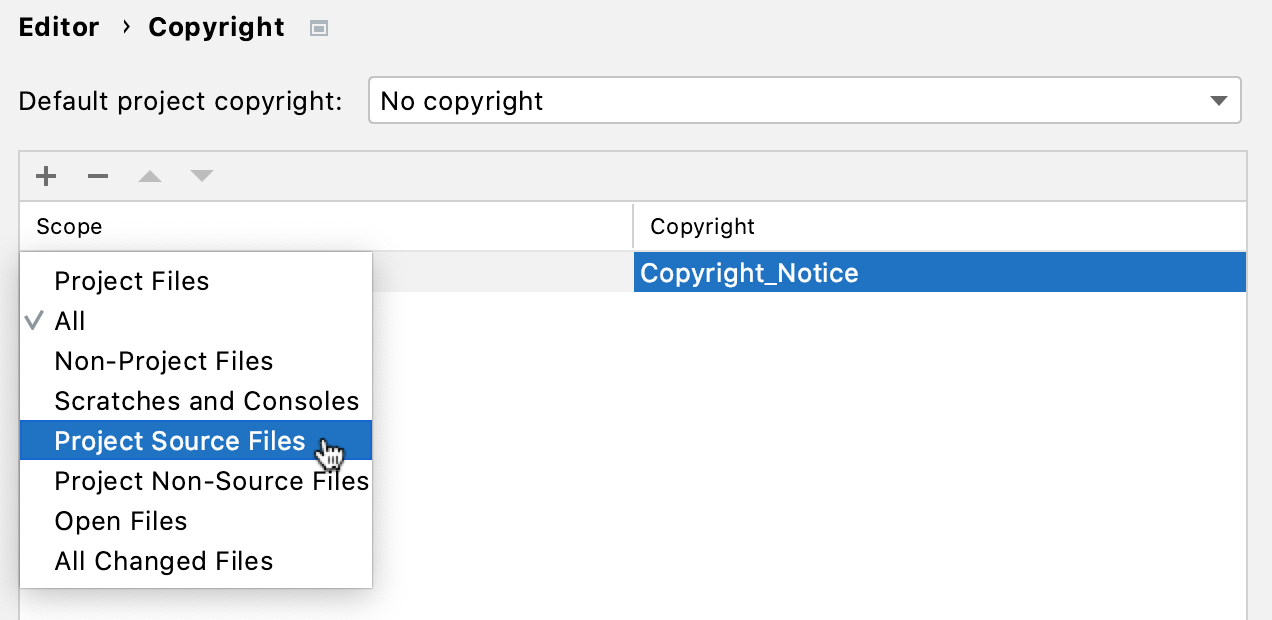Viewport: 1272px width, 620px height.
Task: Choose Non-Project Files in the scope dropdown
Action: click(163, 360)
